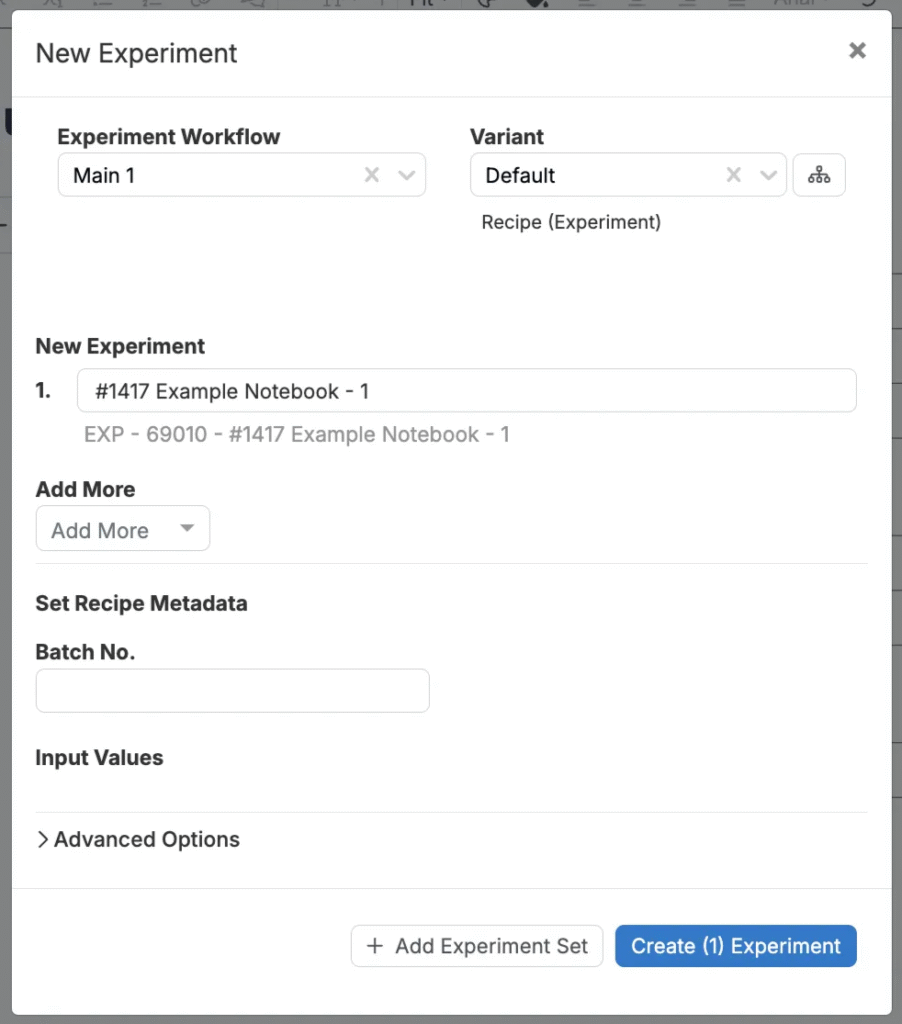Click into the Batch No. input

[232, 691]
